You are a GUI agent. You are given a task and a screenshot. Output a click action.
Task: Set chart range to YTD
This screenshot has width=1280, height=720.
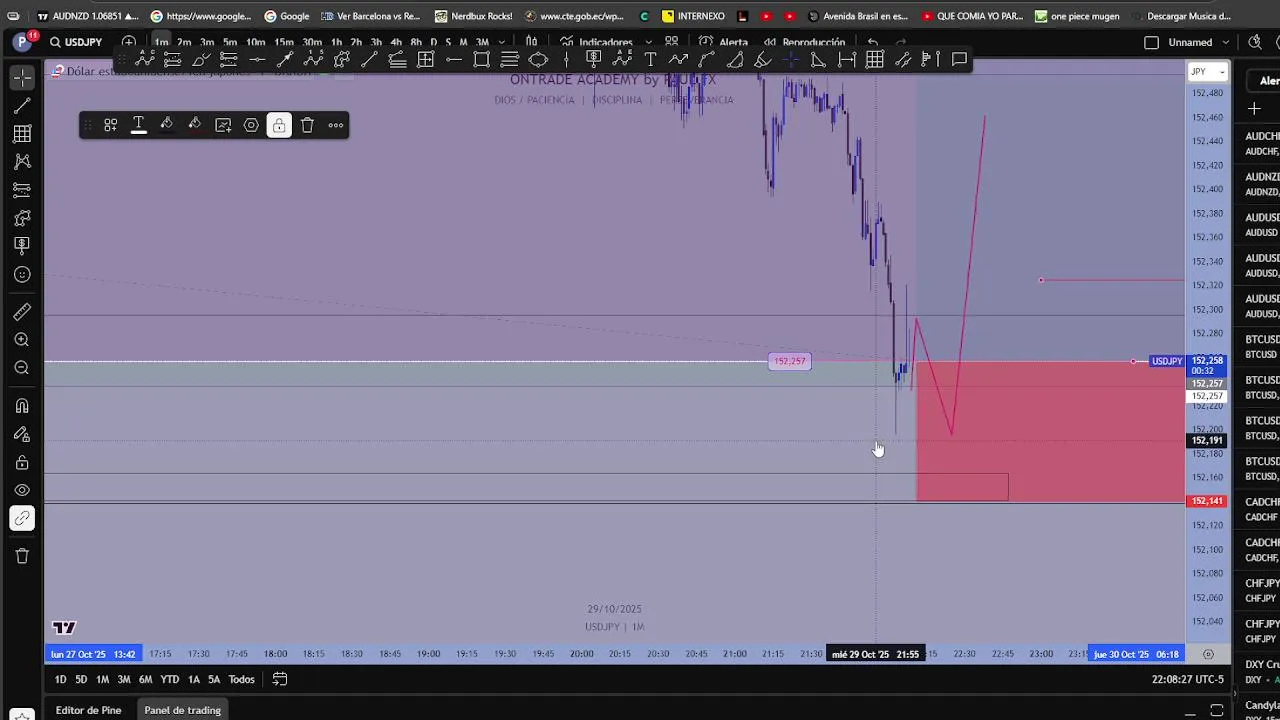click(x=170, y=679)
